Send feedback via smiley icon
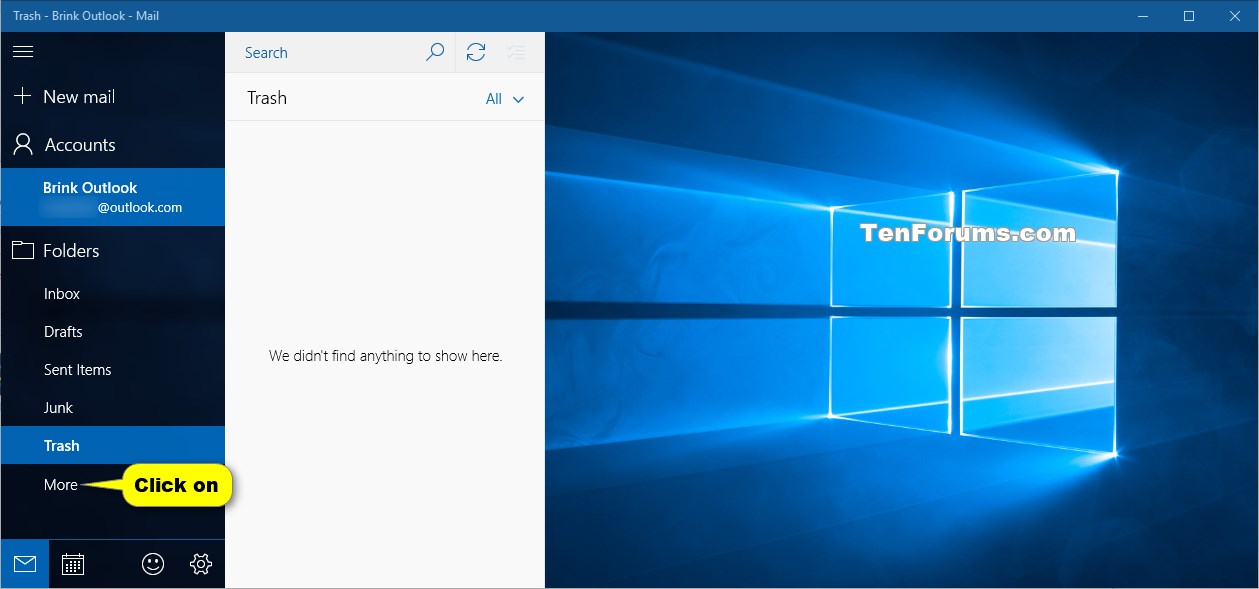The image size is (1259, 589). point(153,564)
